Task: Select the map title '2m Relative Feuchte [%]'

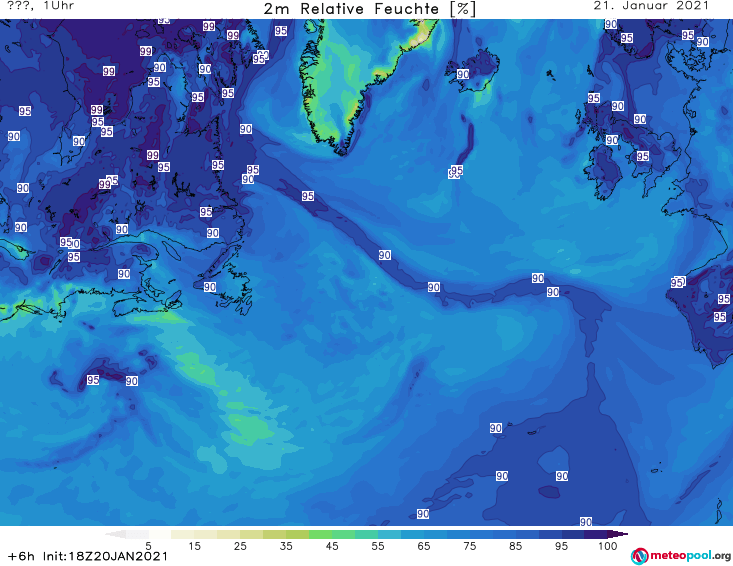Action: coord(369,9)
